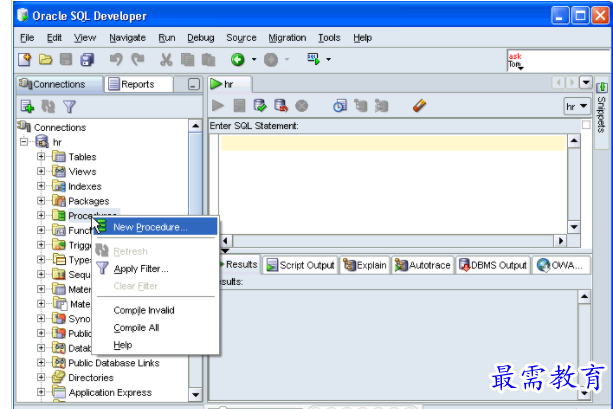This screenshot has width=613, height=409.
Task: Click SQL editor horizontal scroll right arrow
Action: [x=561, y=240]
